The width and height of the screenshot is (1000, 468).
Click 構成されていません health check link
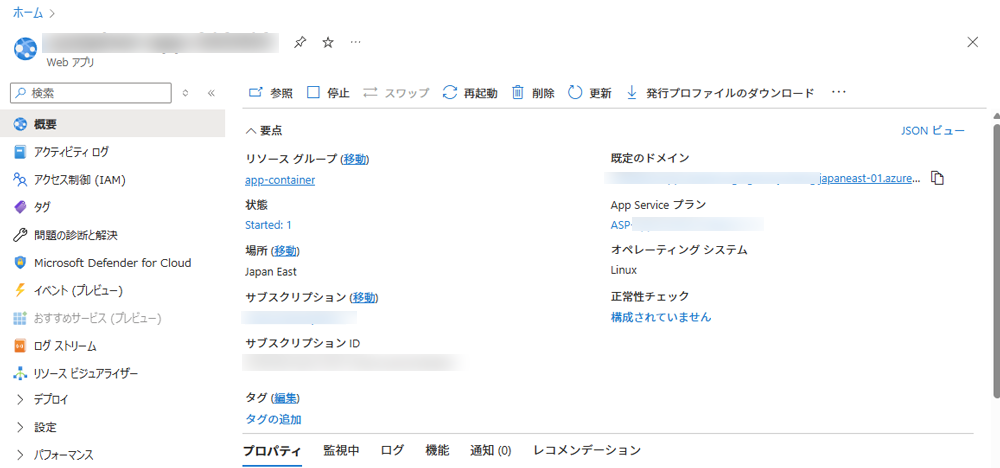click(x=661, y=317)
